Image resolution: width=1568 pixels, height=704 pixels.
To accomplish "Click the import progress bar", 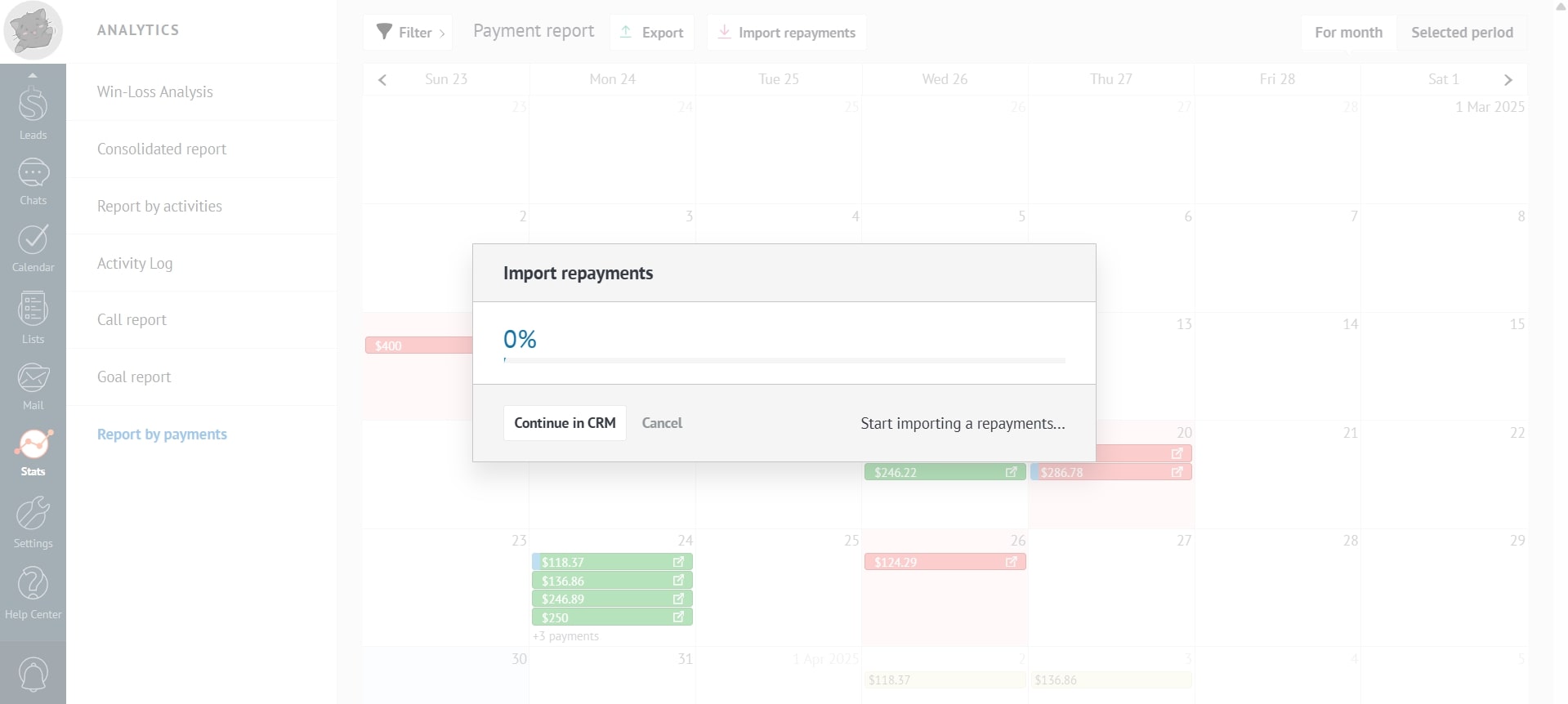I will [x=784, y=360].
